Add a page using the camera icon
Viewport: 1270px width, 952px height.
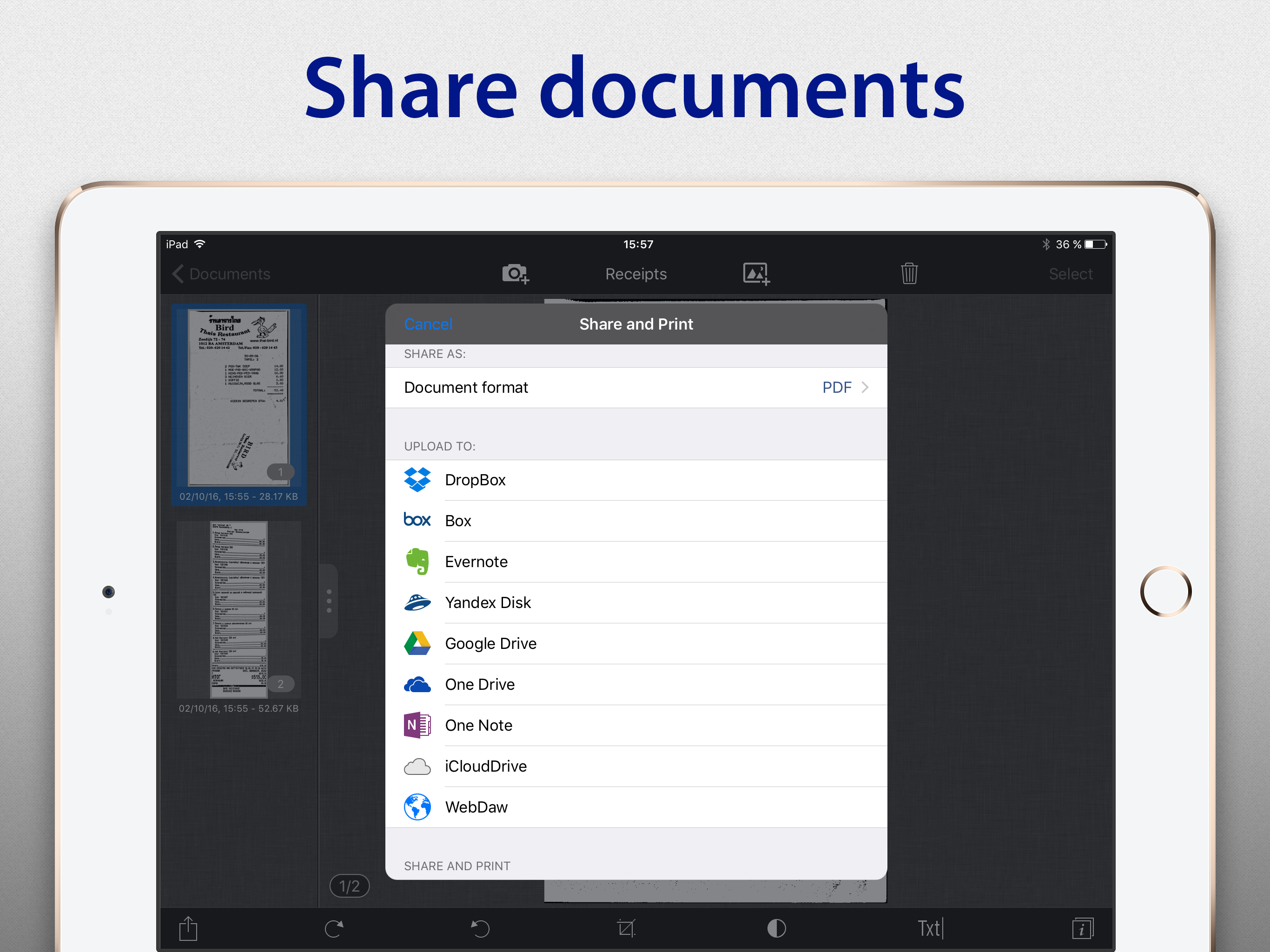click(x=515, y=274)
